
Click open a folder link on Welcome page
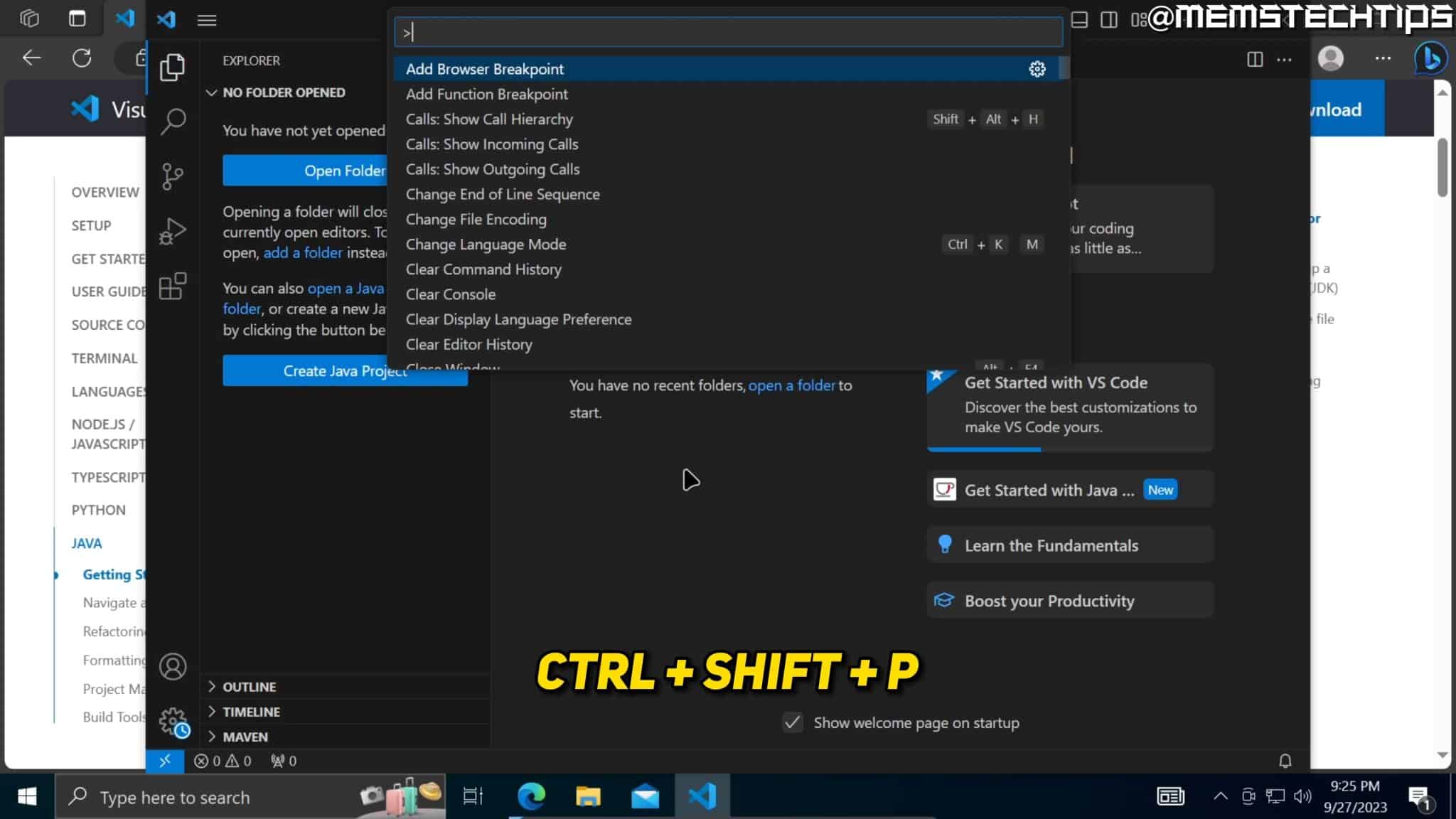(791, 385)
